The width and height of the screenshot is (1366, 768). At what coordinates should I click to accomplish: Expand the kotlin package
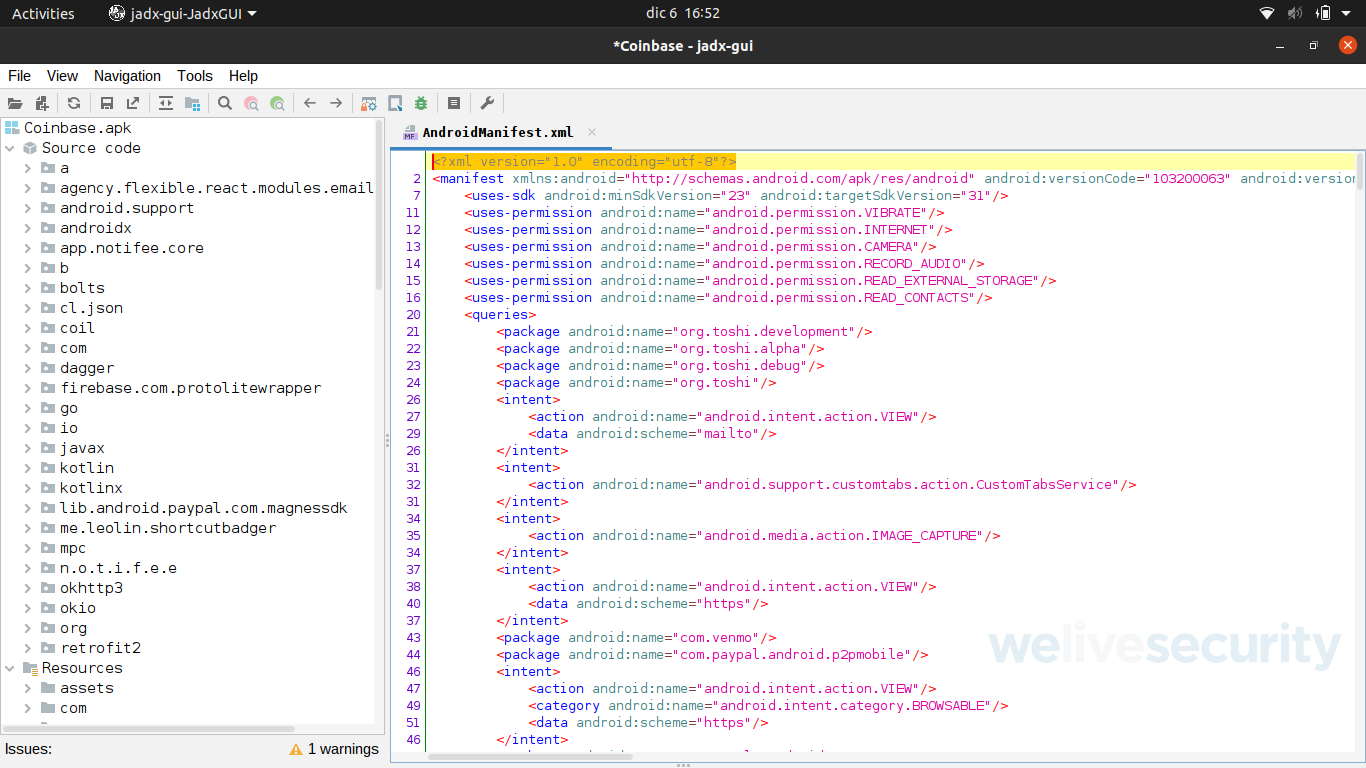pyautogui.click(x=29, y=468)
